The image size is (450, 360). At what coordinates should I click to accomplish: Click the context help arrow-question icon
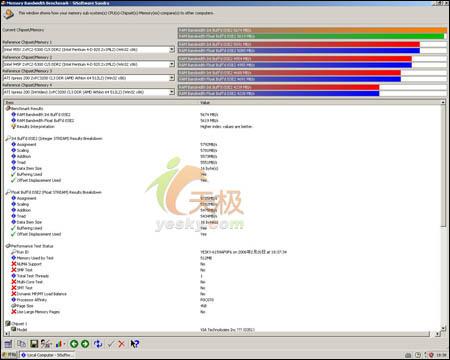tap(135, 344)
